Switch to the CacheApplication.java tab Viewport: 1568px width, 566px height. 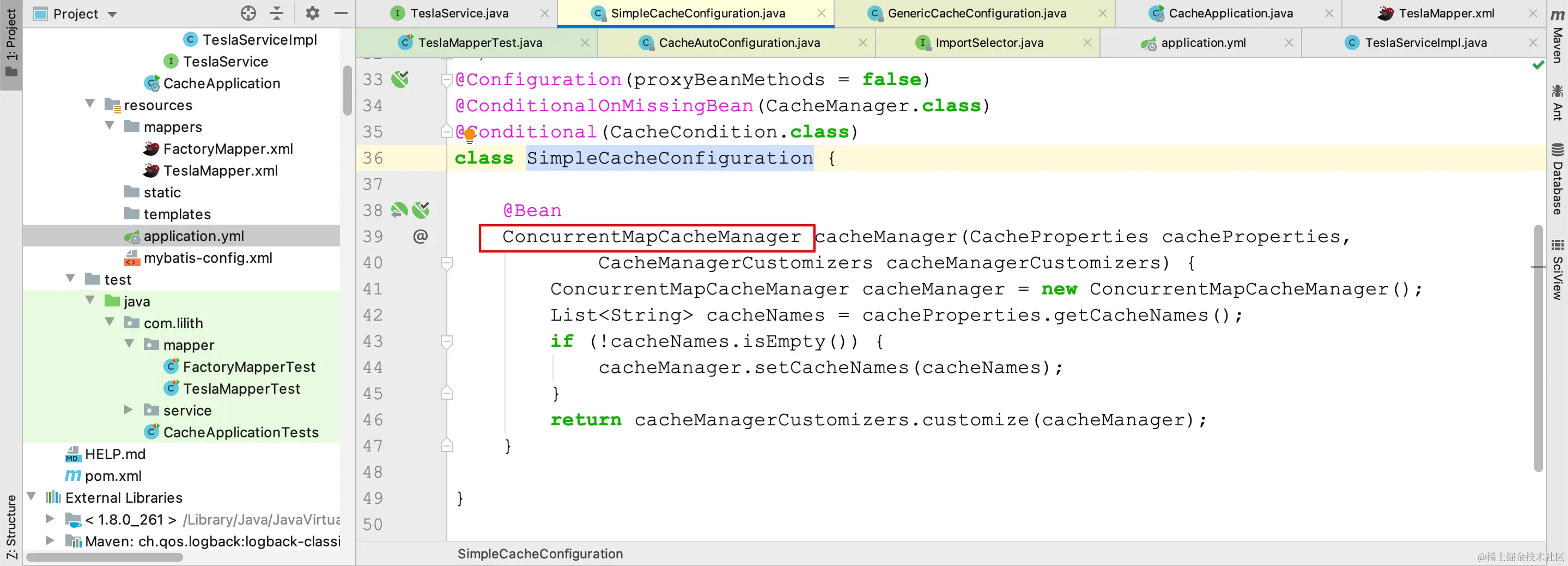coord(1230,14)
